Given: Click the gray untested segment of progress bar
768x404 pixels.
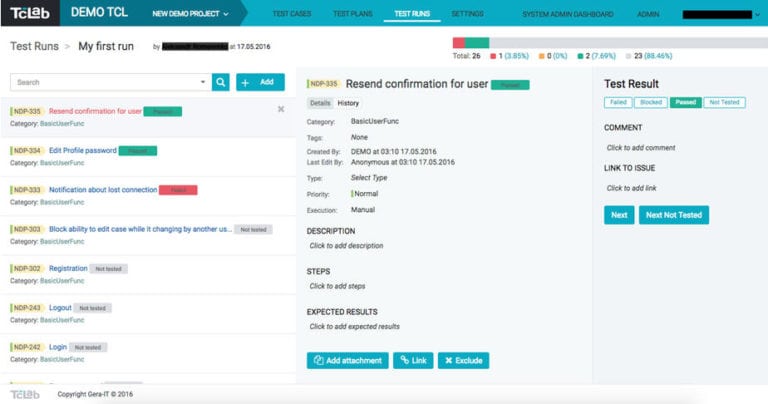Looking at the screenshot, I should 628,43.
